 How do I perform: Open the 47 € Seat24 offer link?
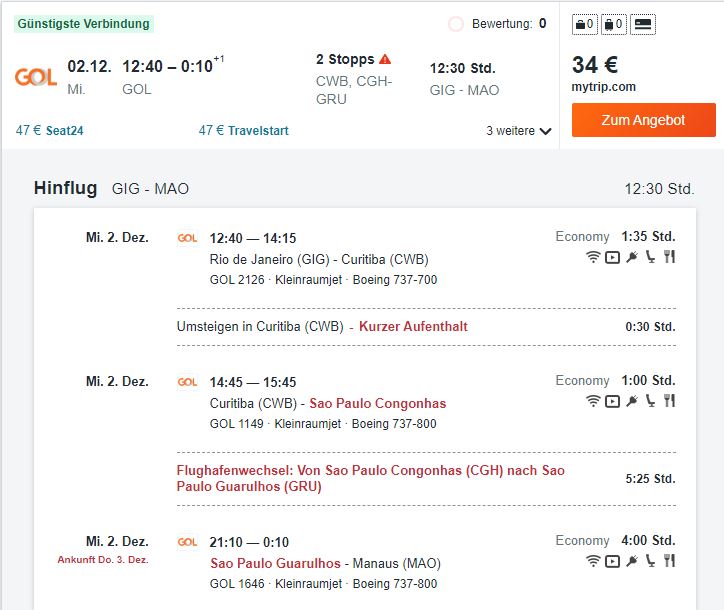(49, 131)
